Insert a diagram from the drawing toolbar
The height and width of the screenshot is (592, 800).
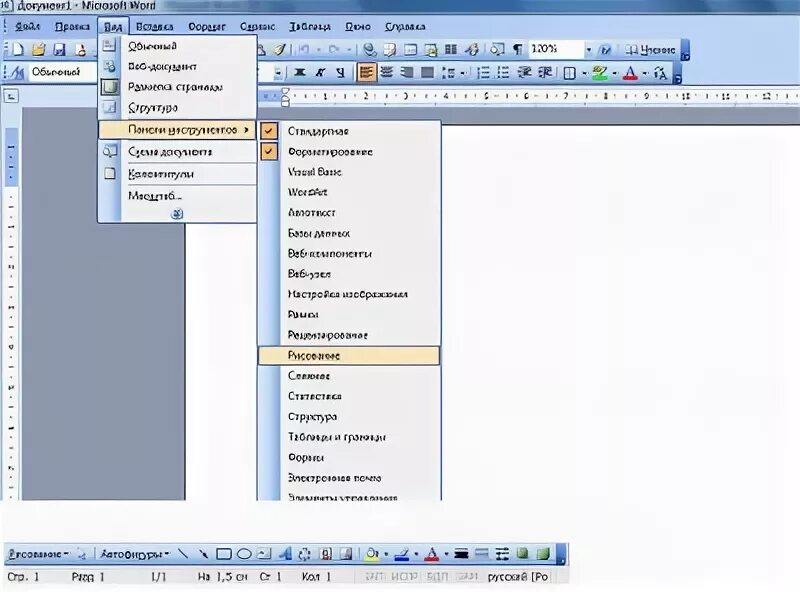pos(305,554)
